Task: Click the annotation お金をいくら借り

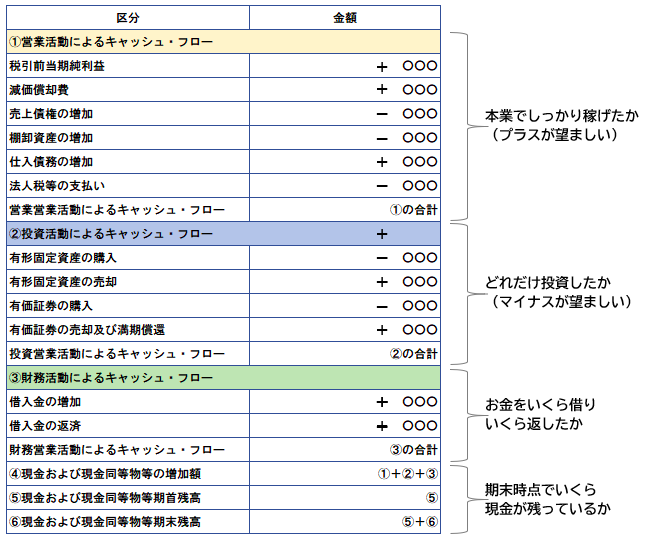Action: click(x=540, y=404)
